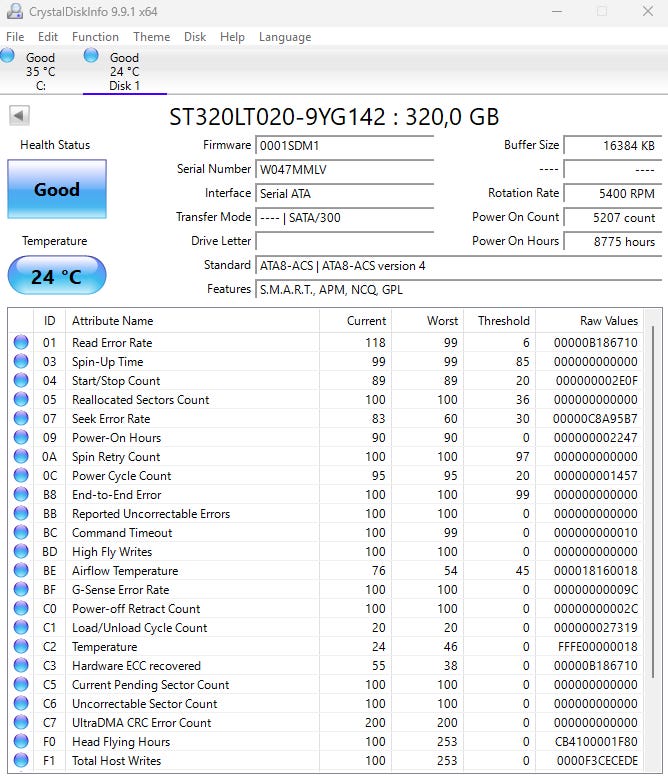
Task: Click the blue status icon for Read Error Rate
Action: click(21, 342)
